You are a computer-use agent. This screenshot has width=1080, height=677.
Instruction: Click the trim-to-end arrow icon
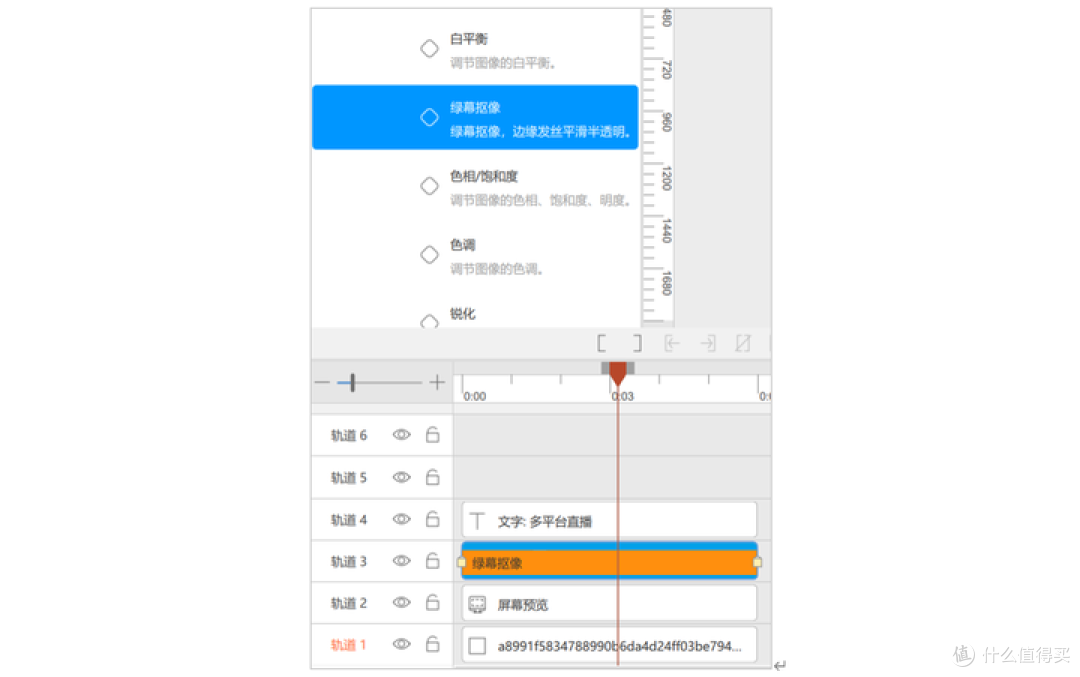(707, 343)
